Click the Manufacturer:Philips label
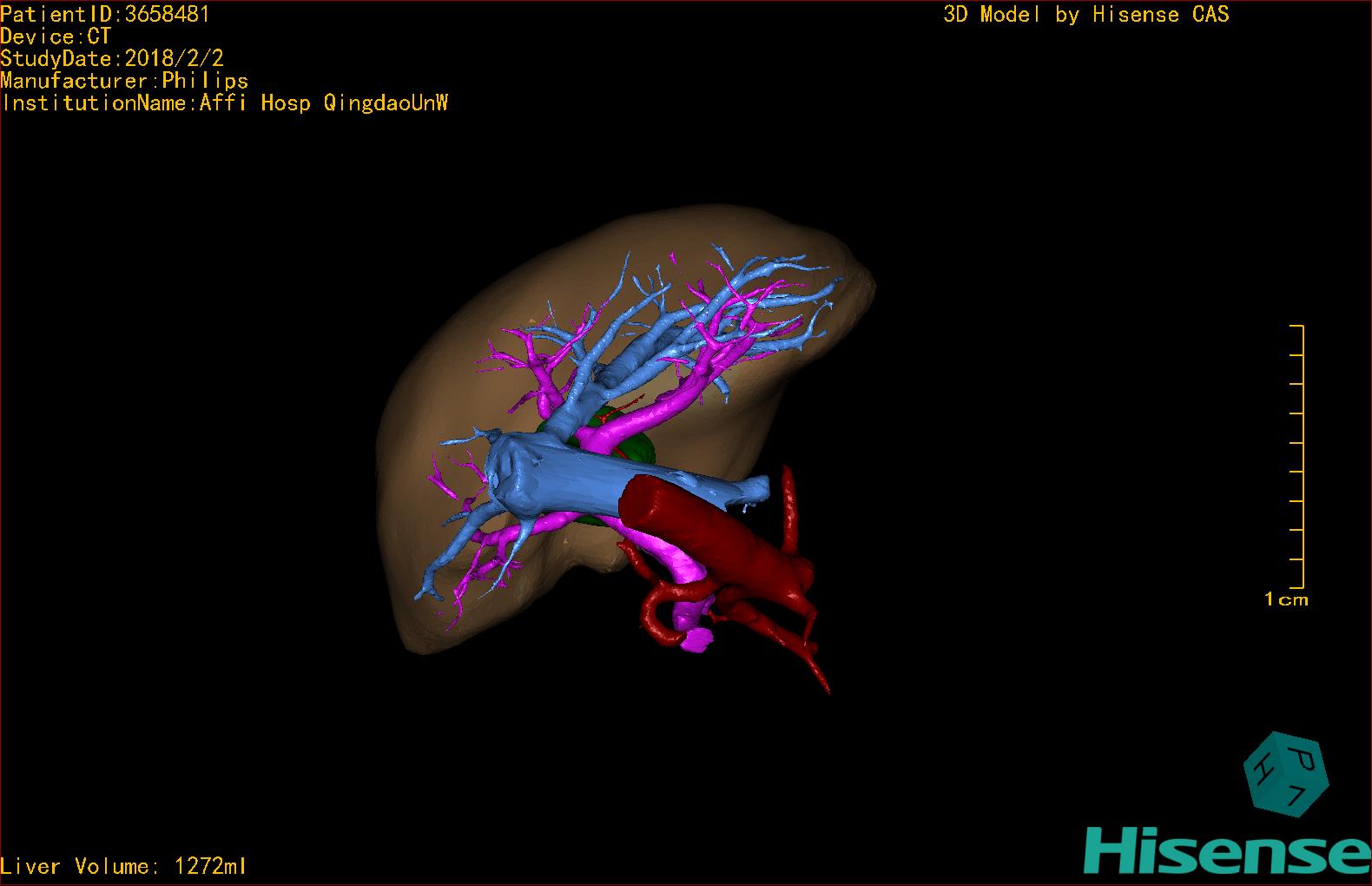The height and width of the screenshot is (886, 1372). (x=124, y=81)
